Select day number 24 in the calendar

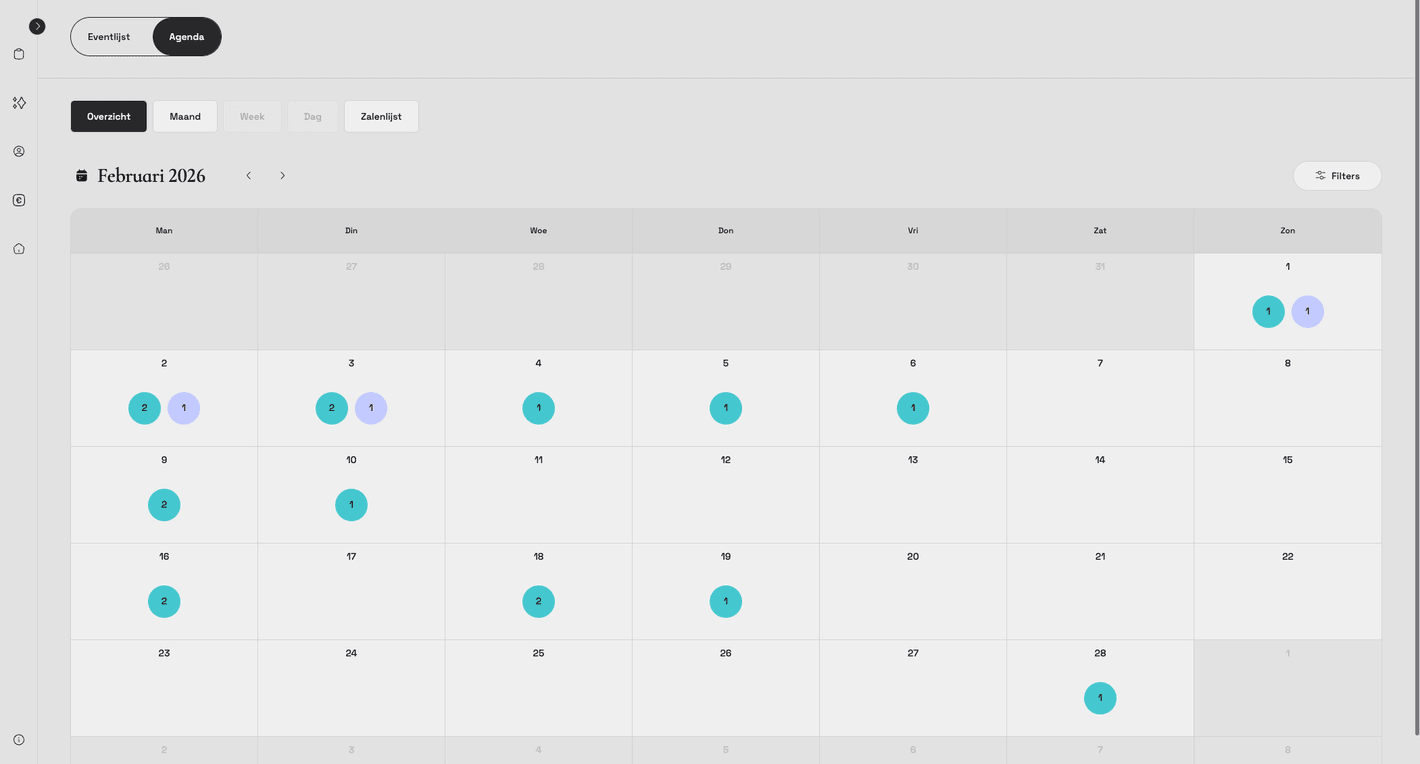click(x=351, y=653)
